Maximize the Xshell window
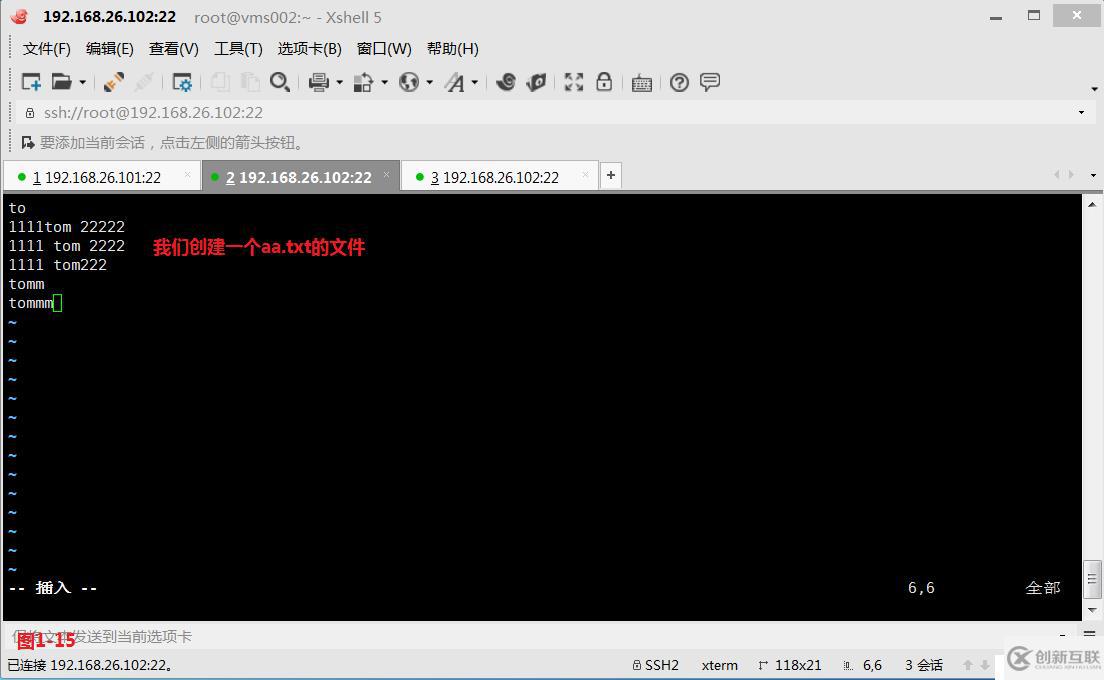 (x=1034, y=15)
